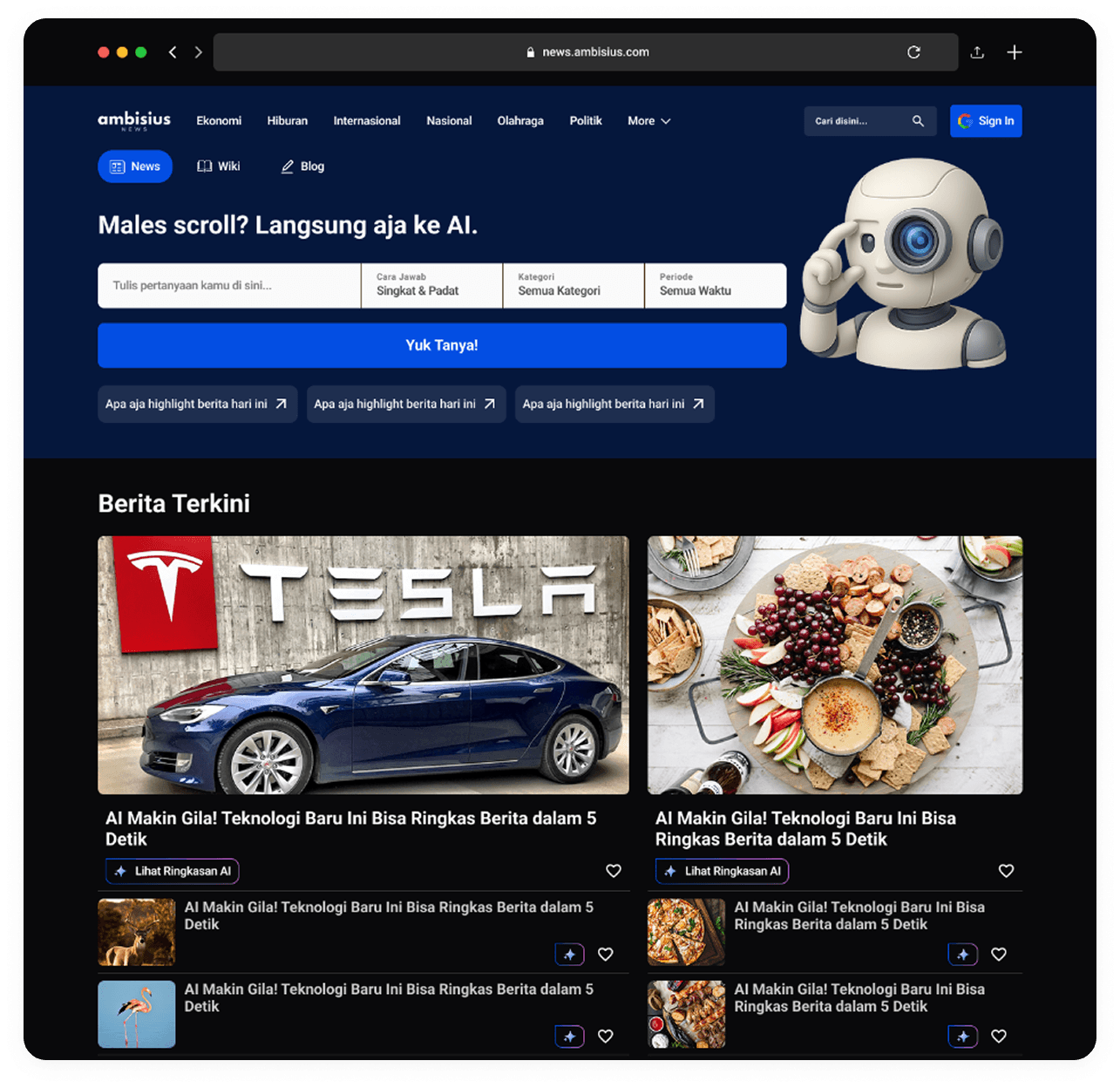
Task: Click the AI sparkle icon on the skewers article
Action: [x=963, y=1037]
